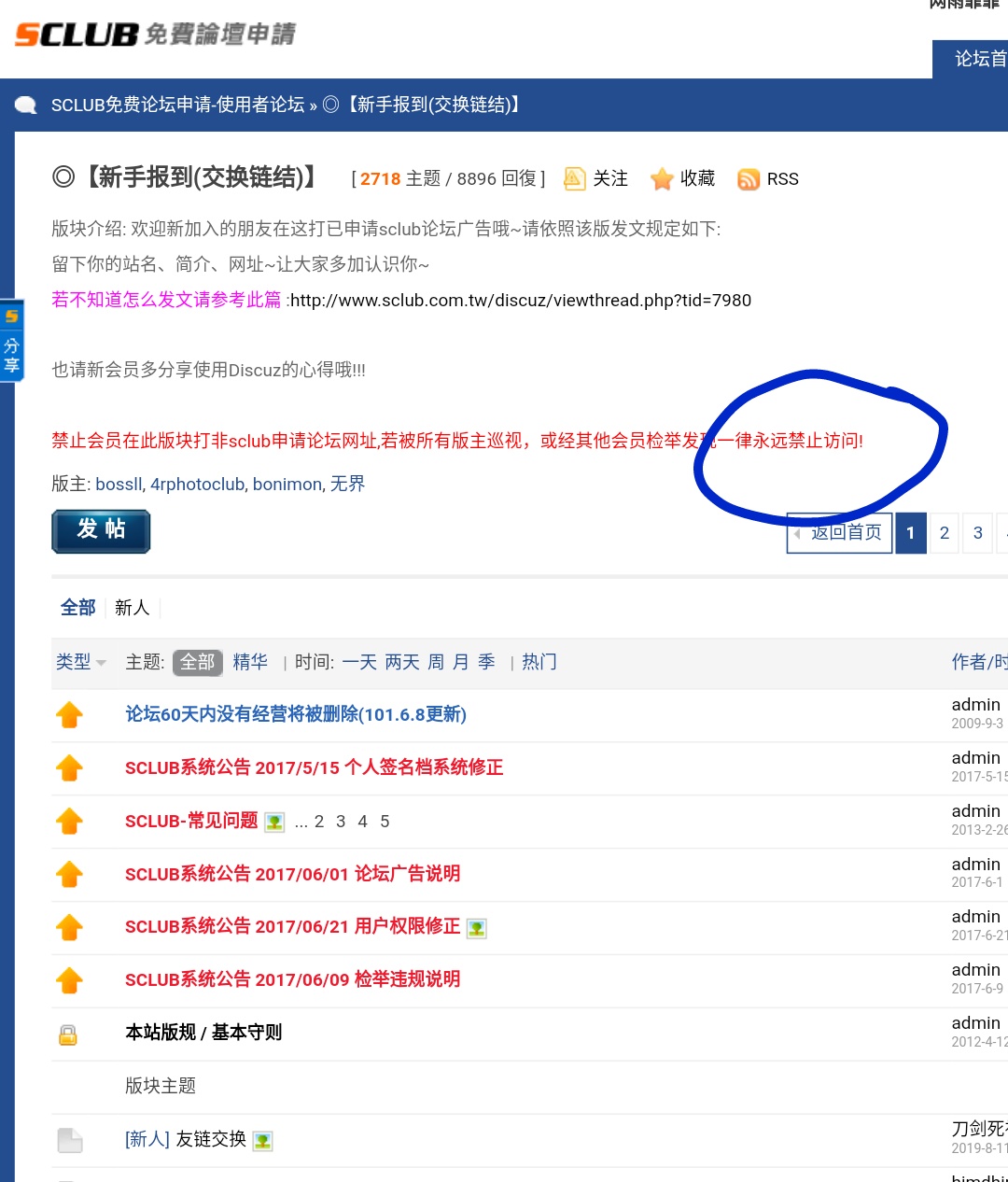
Task: Select the 精华 digest filter
Action: 250,662
